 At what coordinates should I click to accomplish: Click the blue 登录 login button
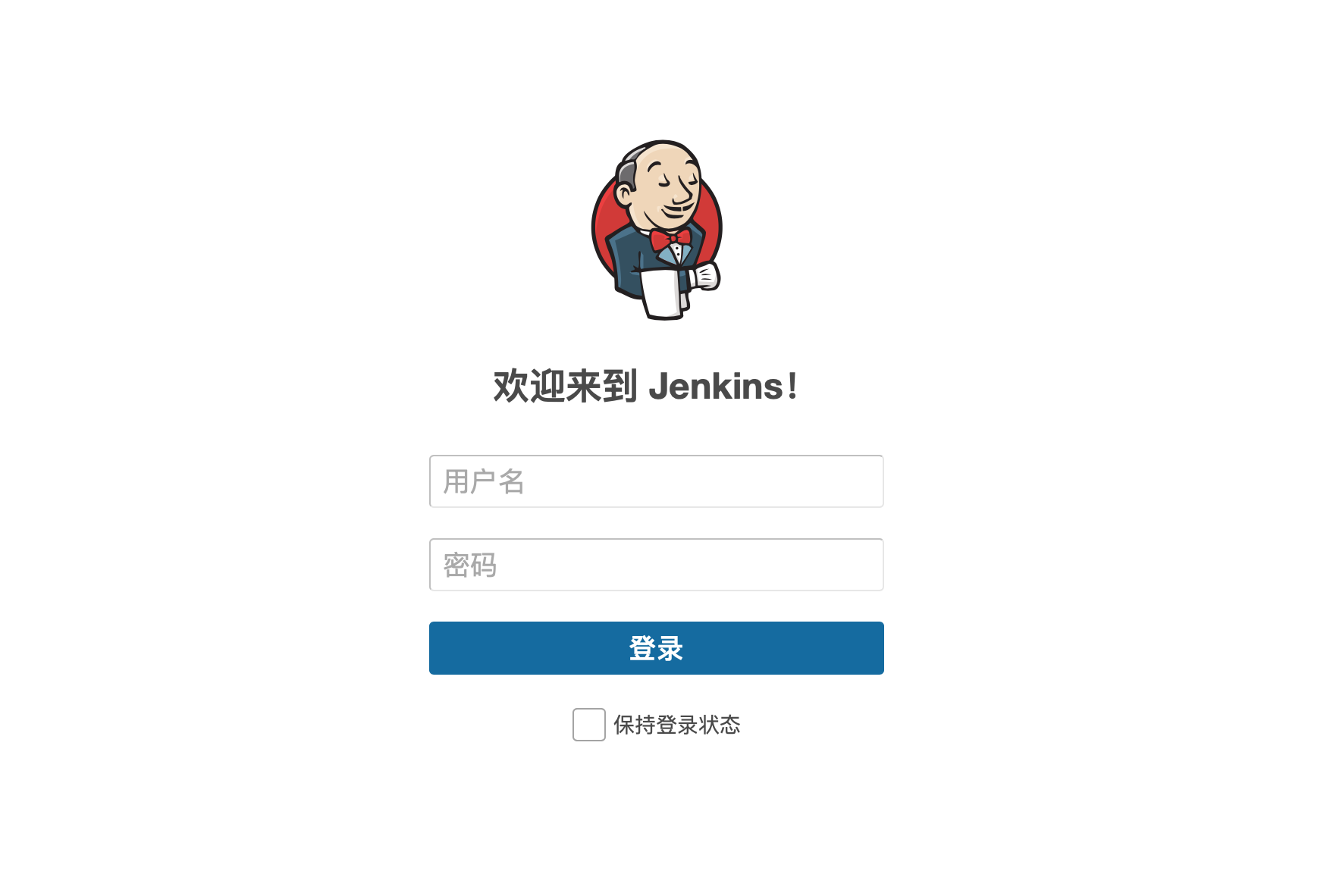click(657, 648)
